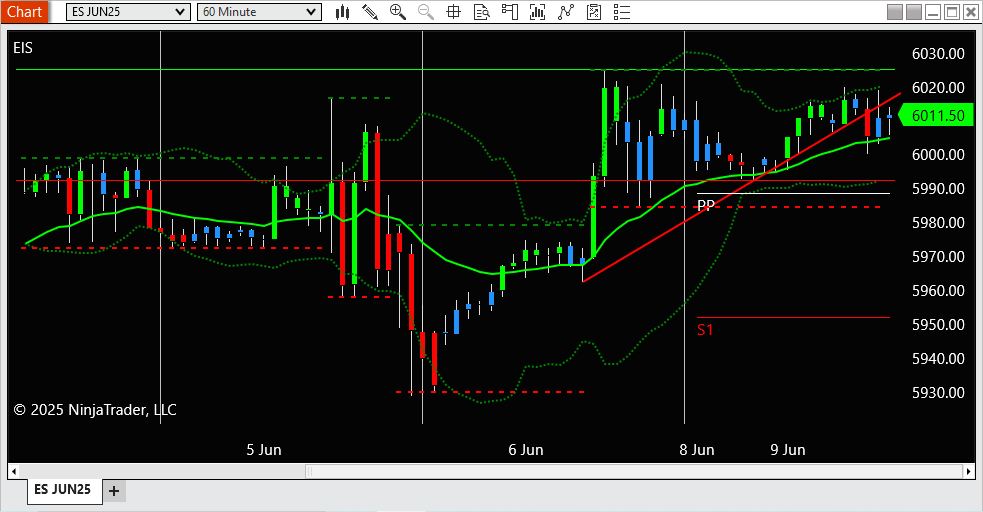Open the ES JUN25 instrument dropdown
Screen dimensions: 983x512
[128, 12]
